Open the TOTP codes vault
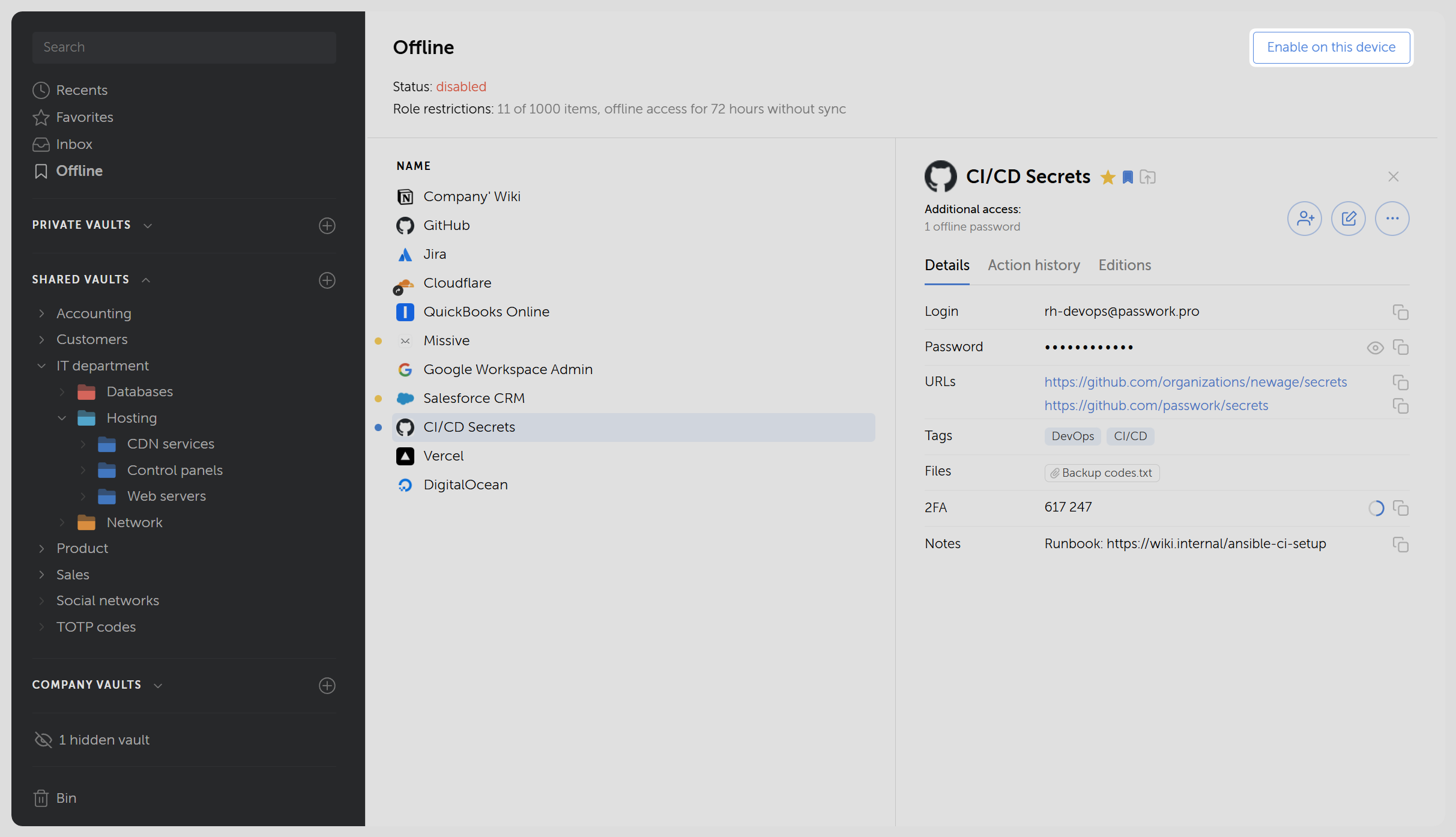This screenshot has height=837, width=1456. tap(96, 627)
